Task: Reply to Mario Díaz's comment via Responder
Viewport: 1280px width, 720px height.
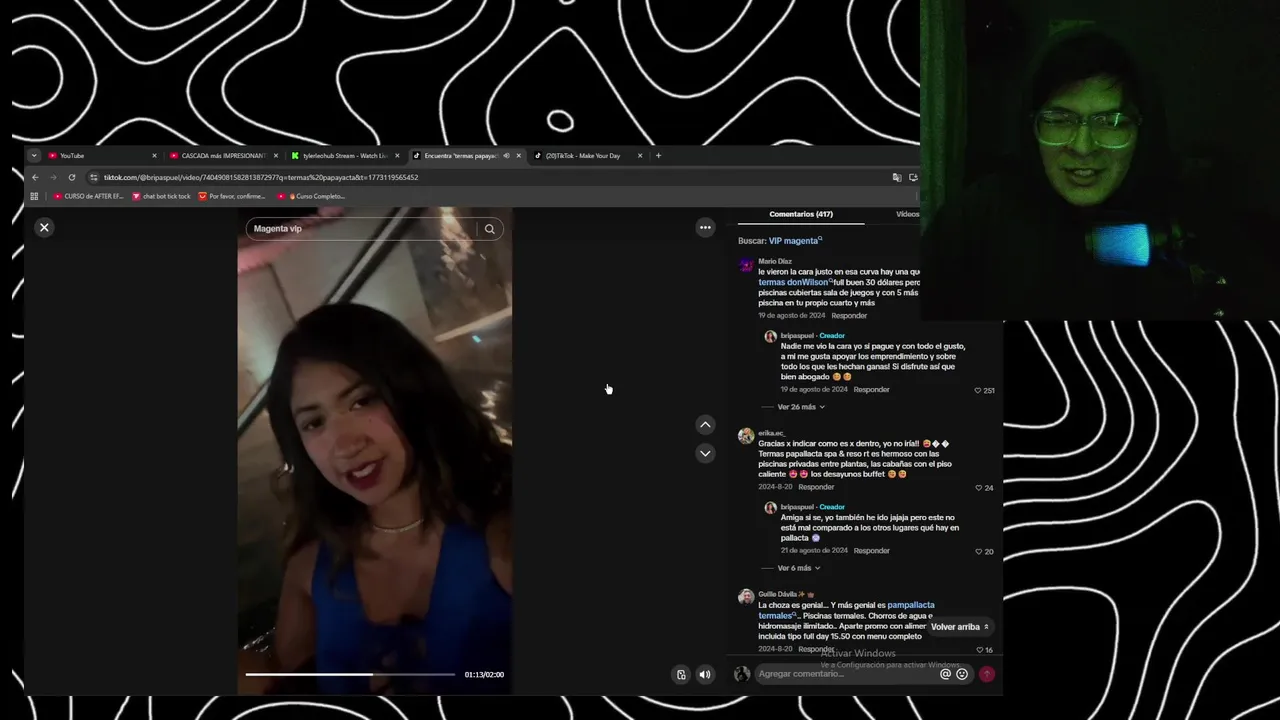Action: 849,315
